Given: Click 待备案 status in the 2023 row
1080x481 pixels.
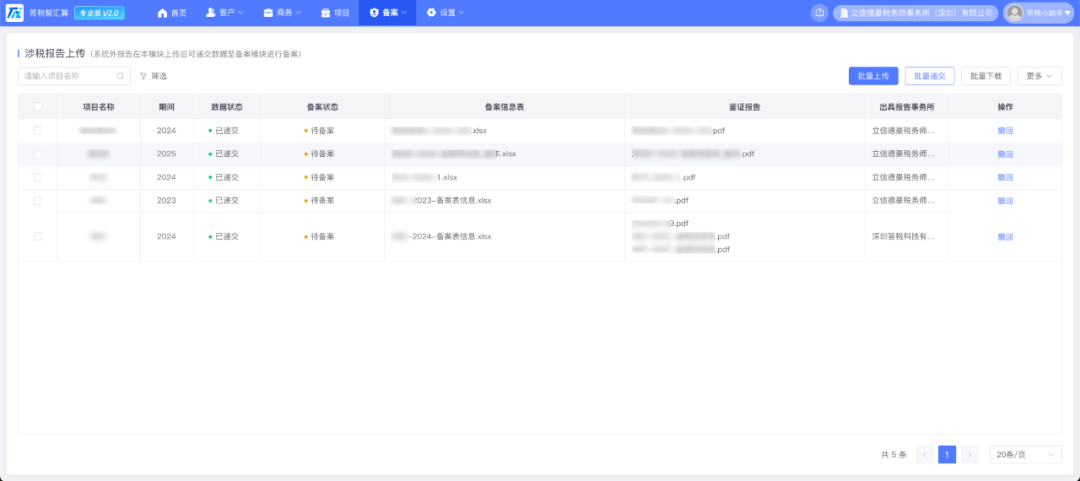Looking at the screenshot, I should pos(319,201).
